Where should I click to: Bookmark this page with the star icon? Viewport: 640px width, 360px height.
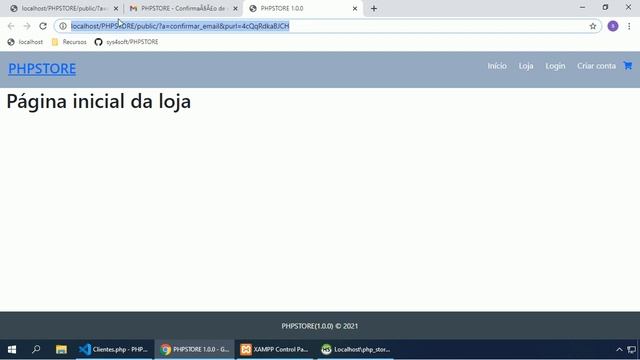(x=593, y=26)
